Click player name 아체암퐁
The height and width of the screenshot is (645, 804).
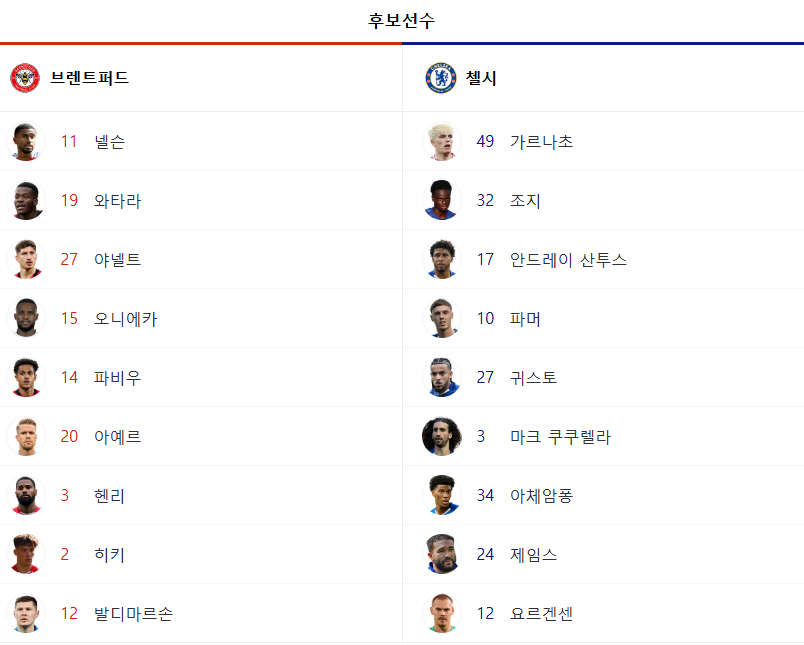[541, 495]
